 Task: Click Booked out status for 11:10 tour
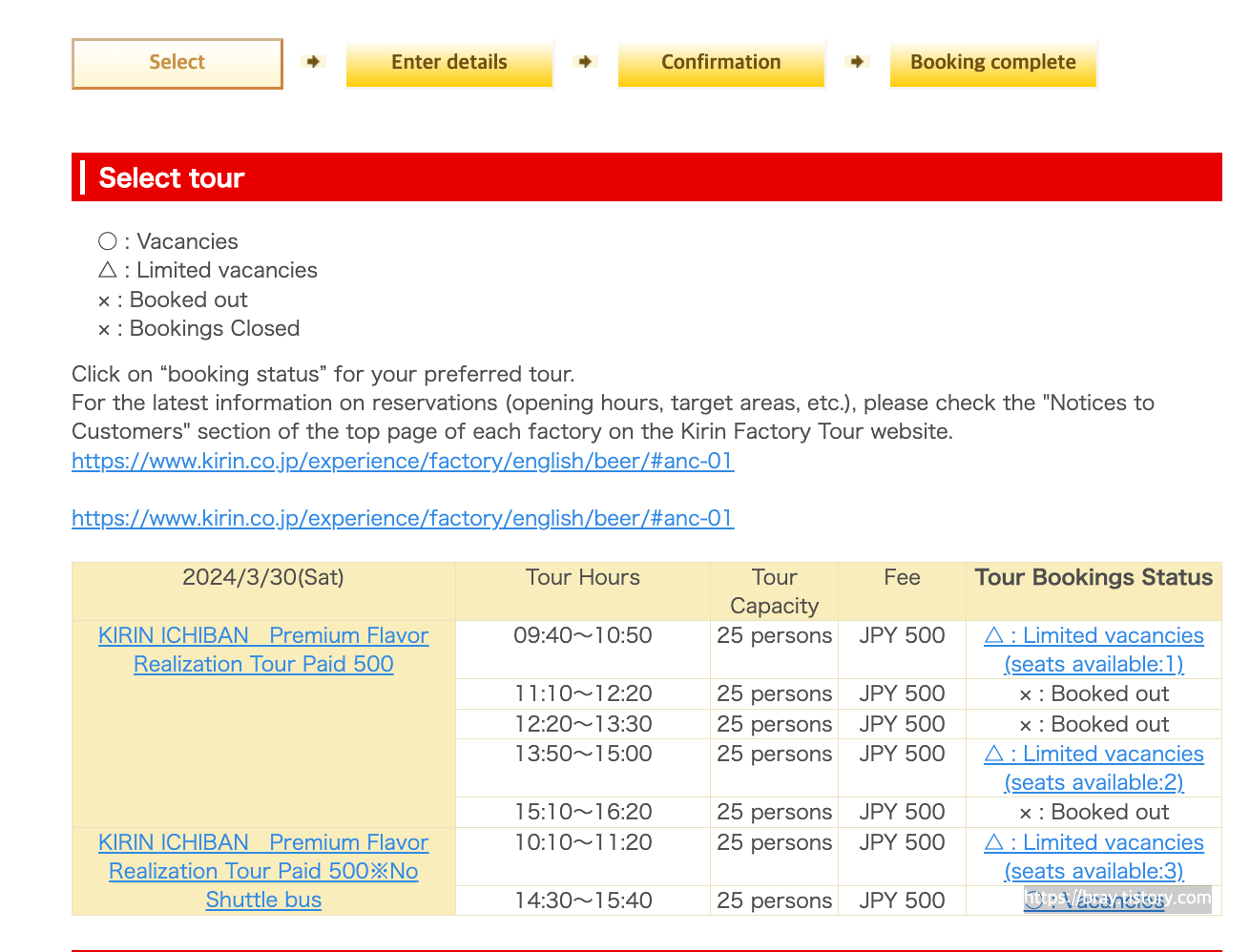click(x=1094, y=693)
